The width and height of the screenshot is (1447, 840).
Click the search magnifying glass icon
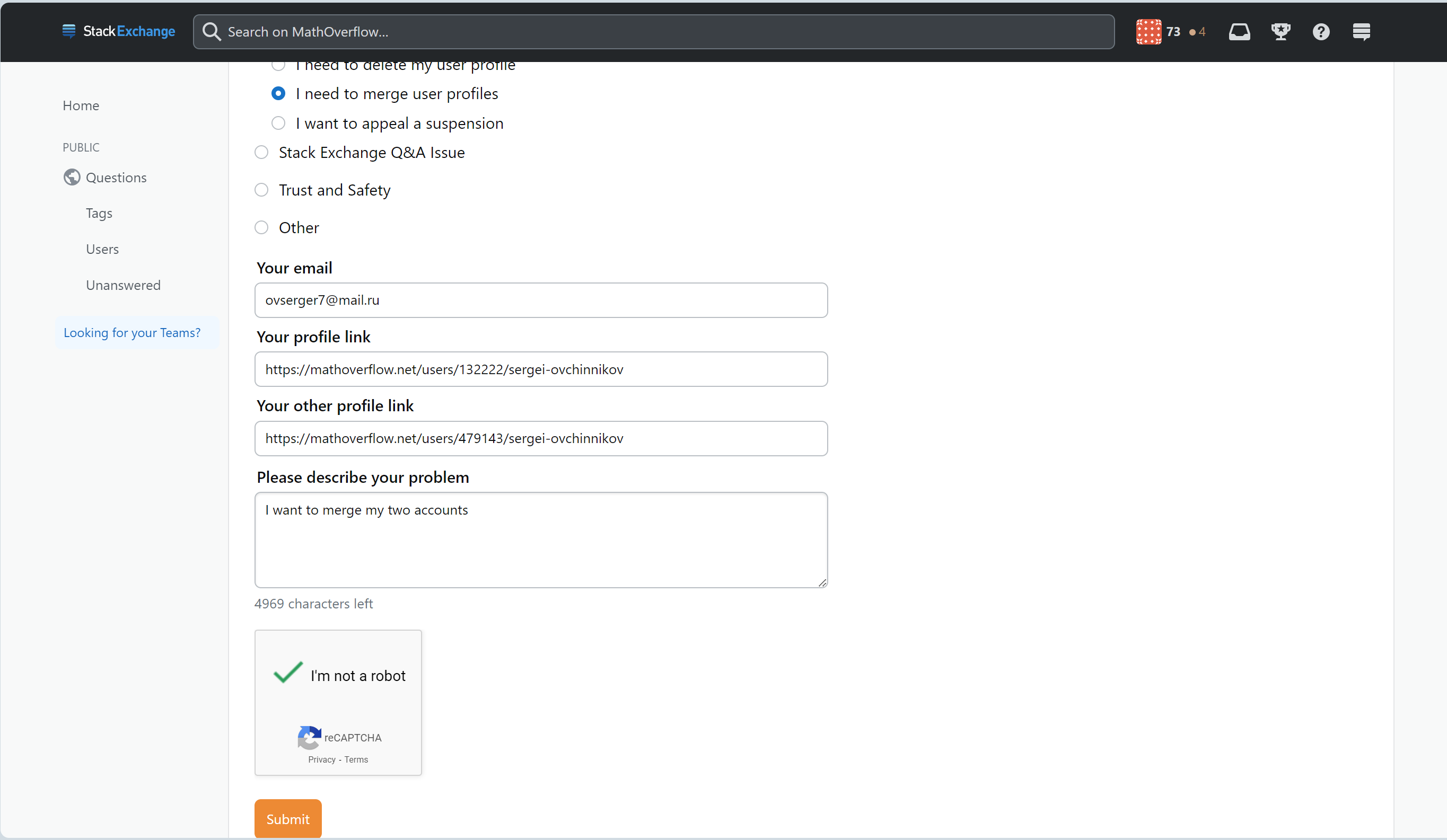coord(211,31)
